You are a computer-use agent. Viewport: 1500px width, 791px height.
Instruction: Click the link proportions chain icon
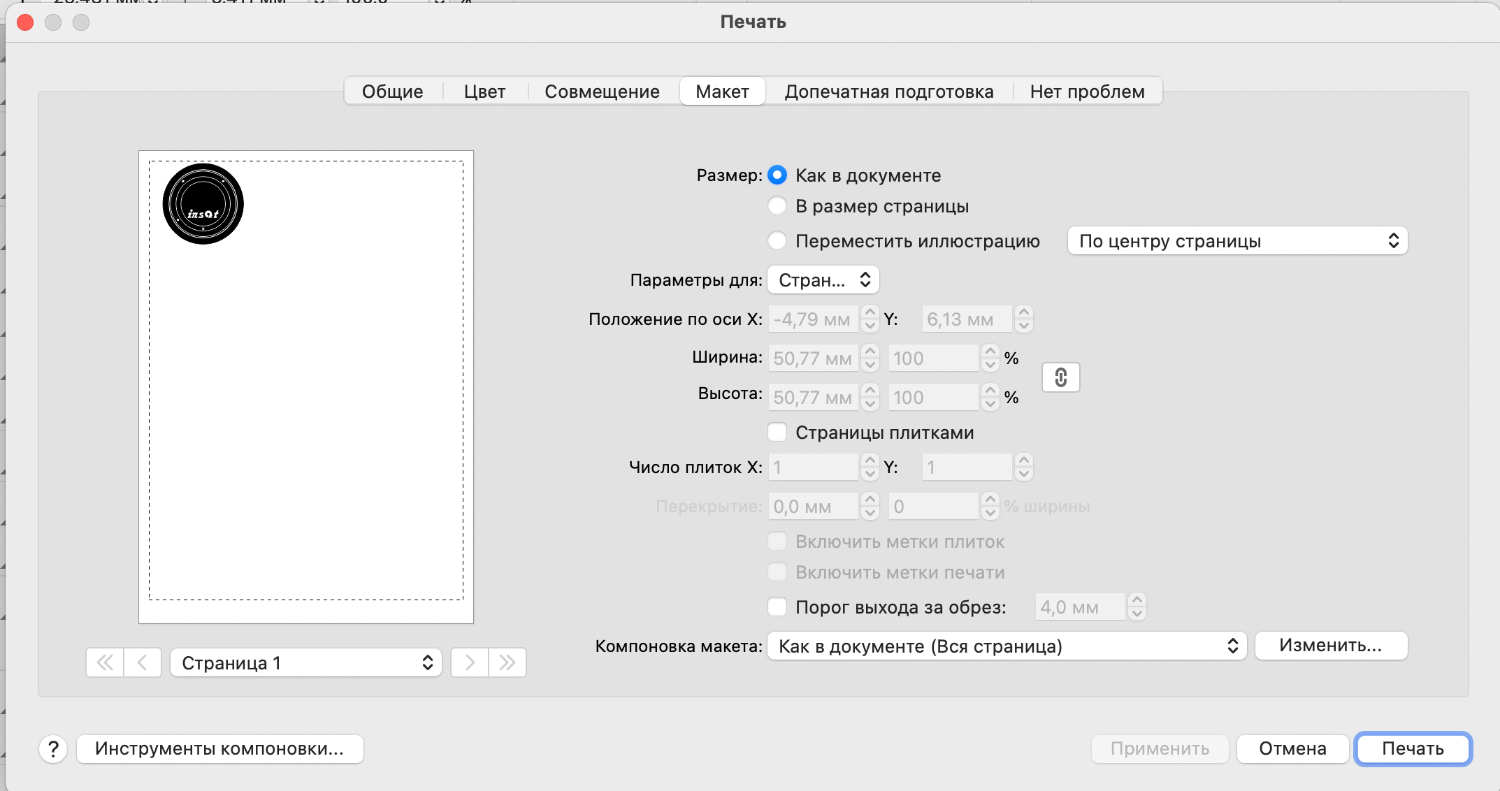[1061, 378]
